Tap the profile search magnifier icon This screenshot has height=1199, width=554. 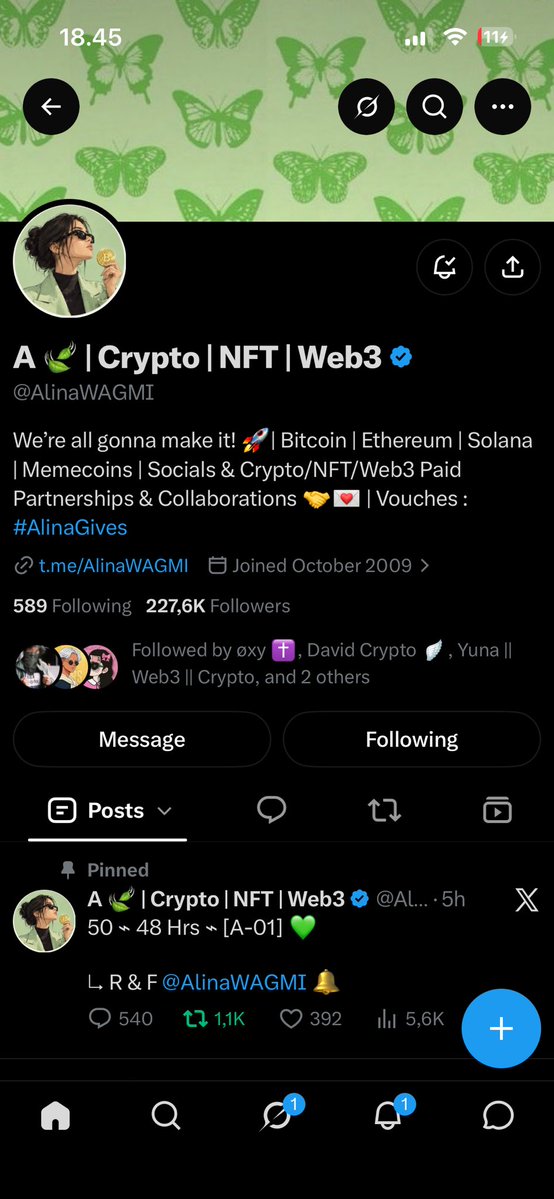pos(435,107)
